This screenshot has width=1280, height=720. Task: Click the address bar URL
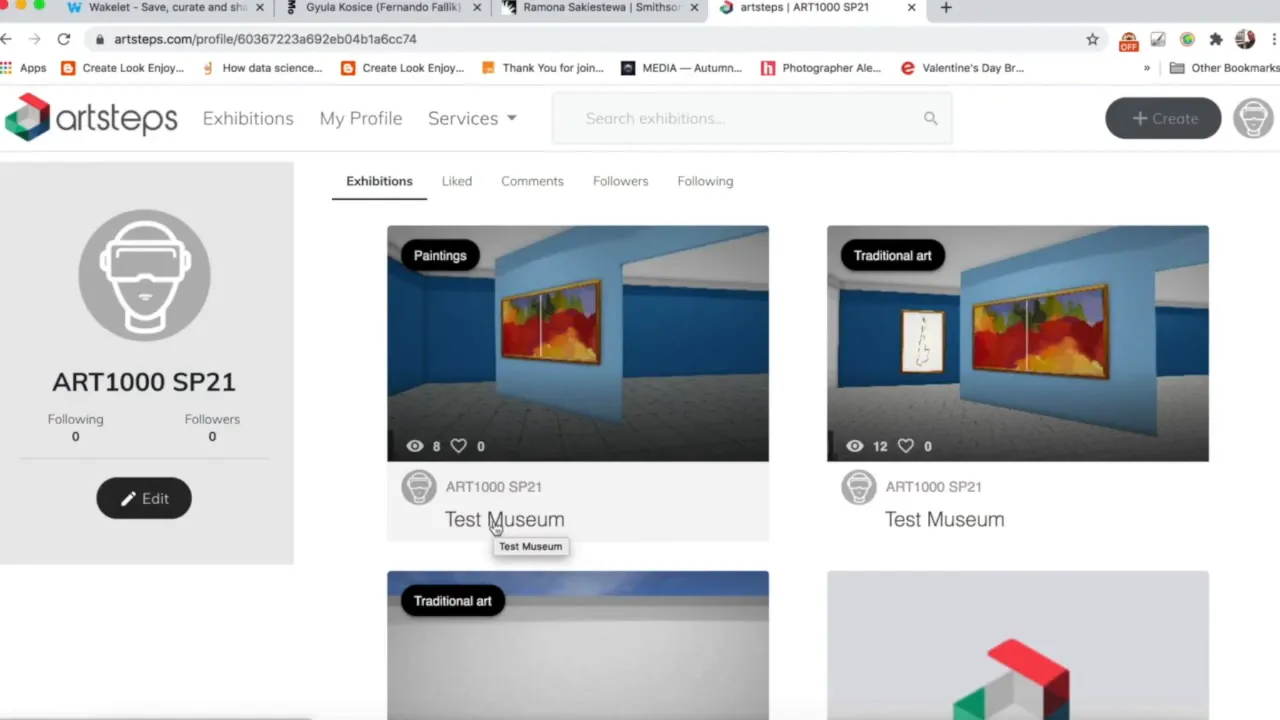click(265, 39)
